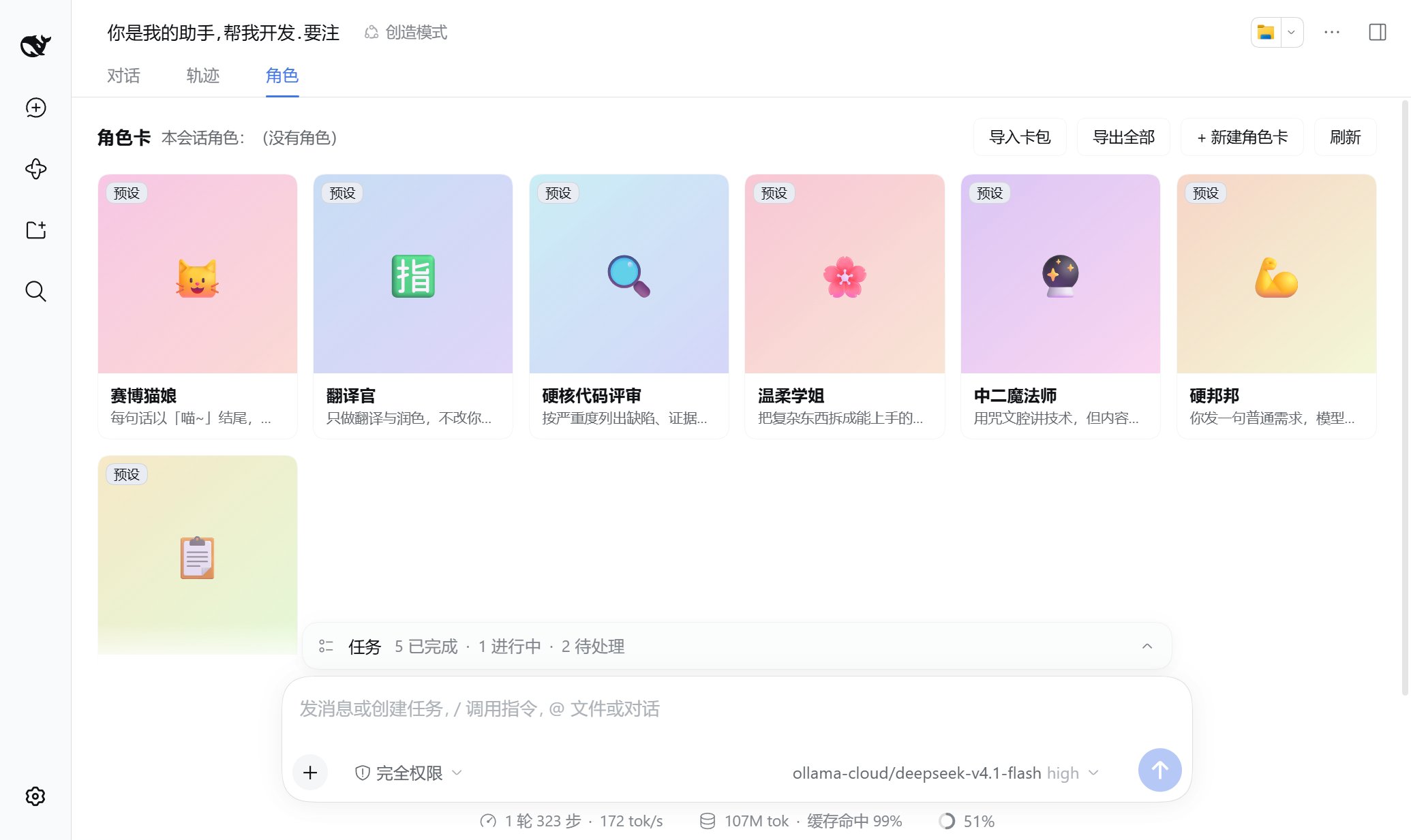The image size is (1411, 840).
Task: Click the 刷新 button
Action: coord(1345,138)
